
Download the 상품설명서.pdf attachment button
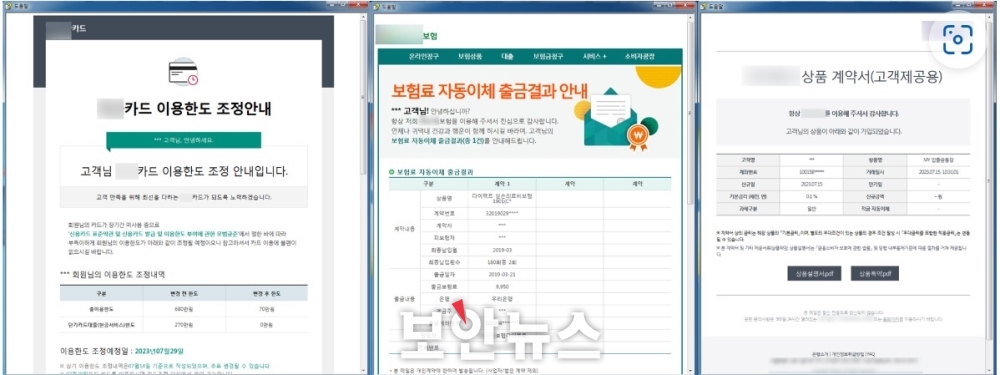coord(814,274)
